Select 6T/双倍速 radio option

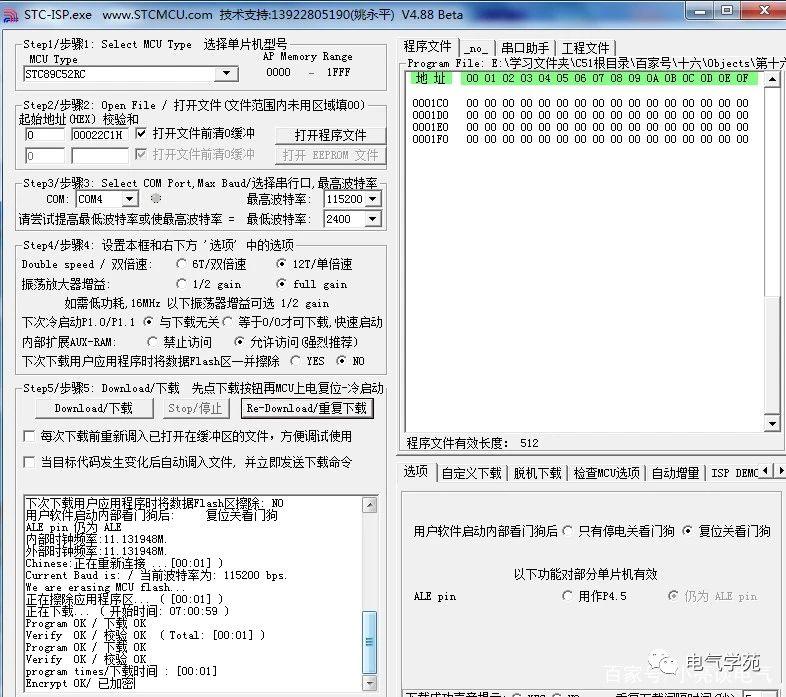(x=181, y=264)
